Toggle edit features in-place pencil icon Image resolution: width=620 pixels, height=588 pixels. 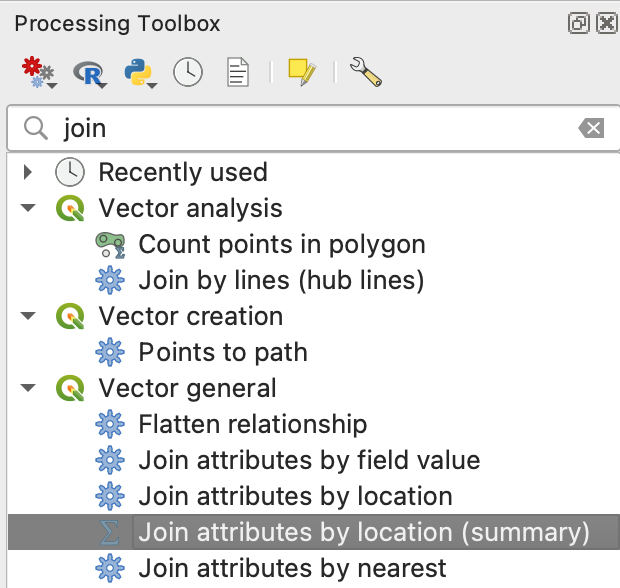(x=302, y=72)
